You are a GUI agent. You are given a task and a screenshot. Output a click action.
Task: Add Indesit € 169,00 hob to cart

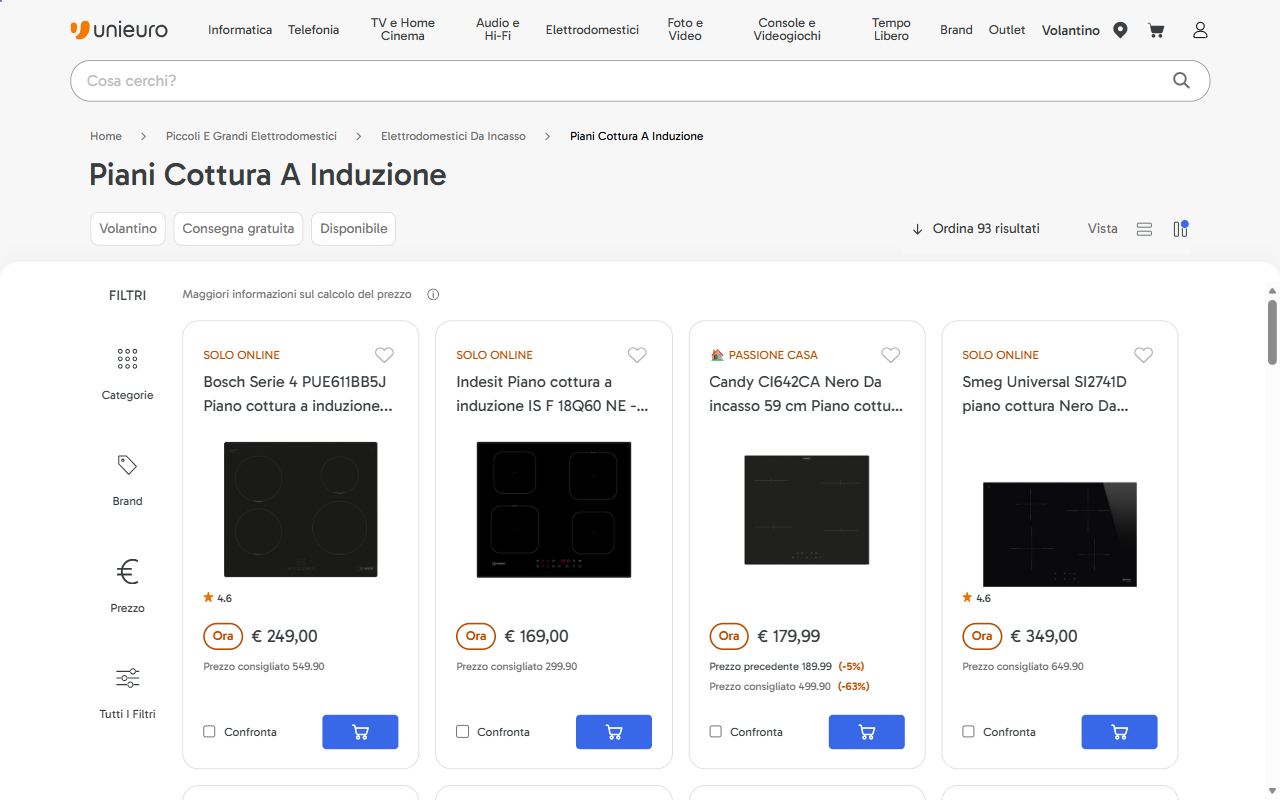pyautogui.click(x=614, y=732)
